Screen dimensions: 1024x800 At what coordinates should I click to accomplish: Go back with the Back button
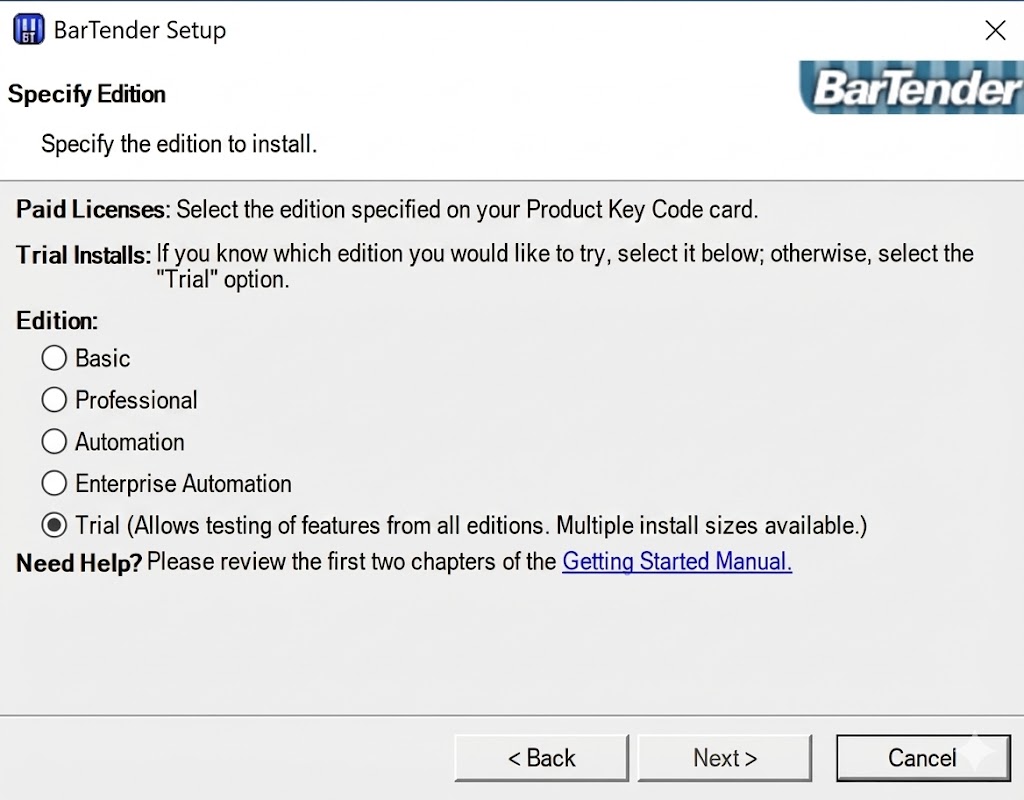pos(541,758)
